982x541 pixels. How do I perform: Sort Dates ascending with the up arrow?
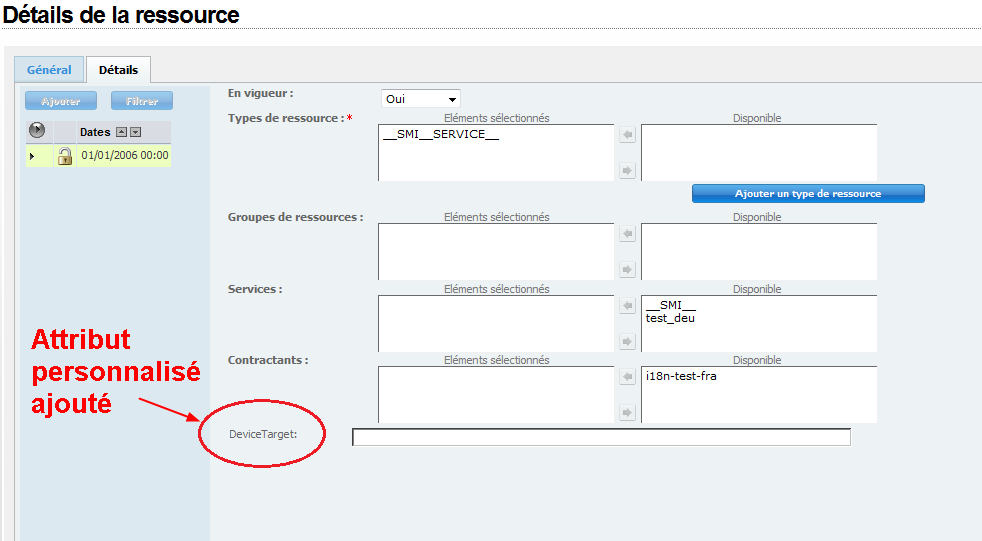[121, 132]
